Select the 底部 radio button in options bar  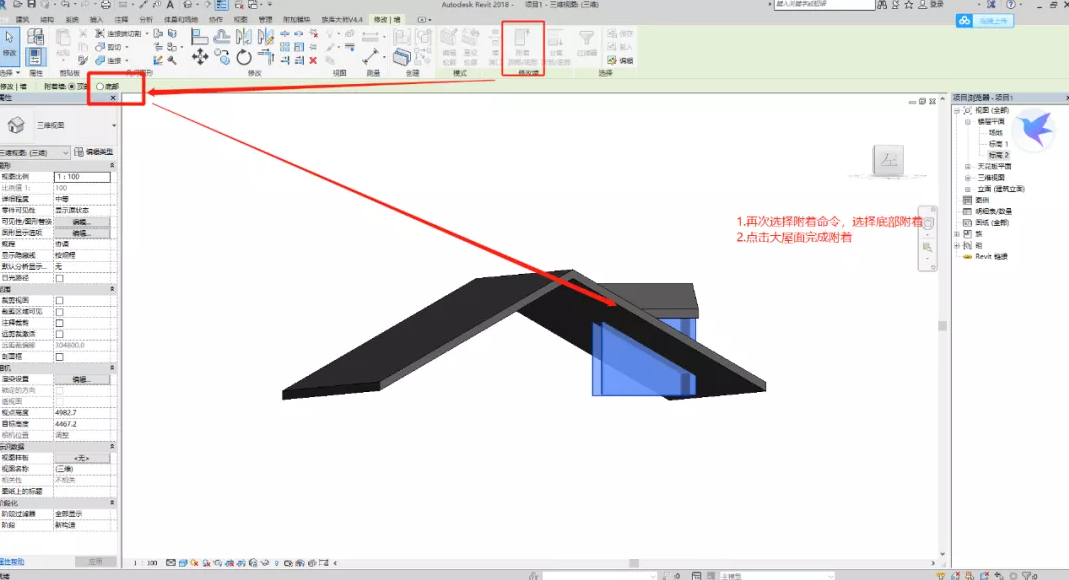click(x=100, y=87)
